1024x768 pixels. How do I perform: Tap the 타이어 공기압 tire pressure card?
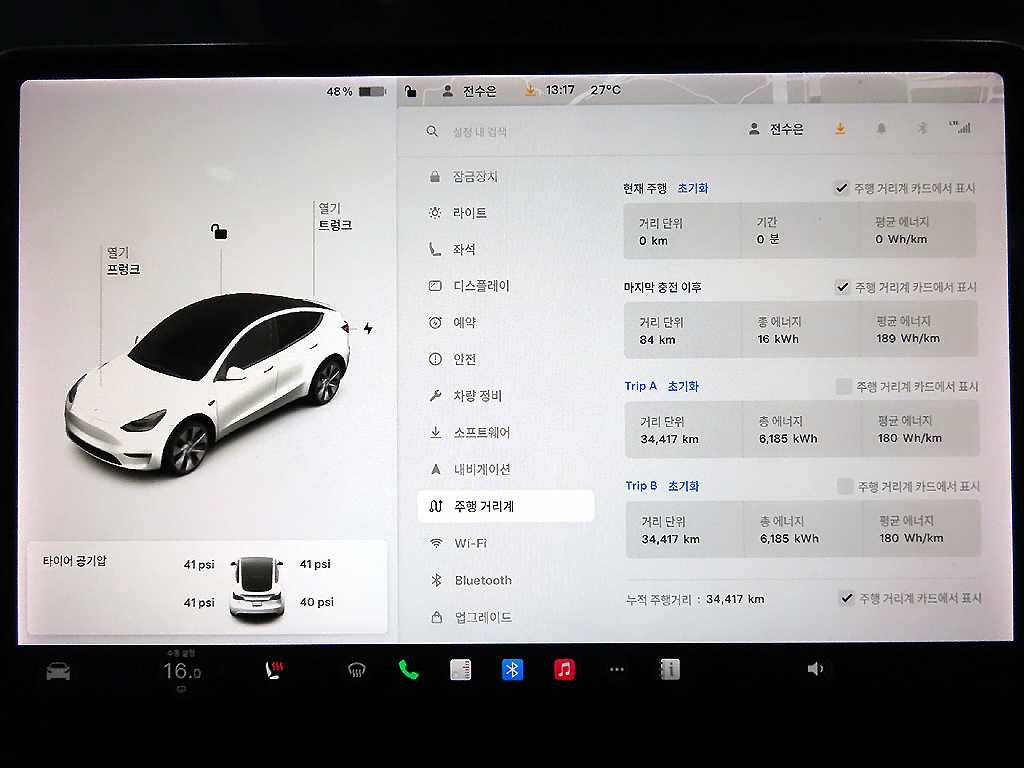207,587
